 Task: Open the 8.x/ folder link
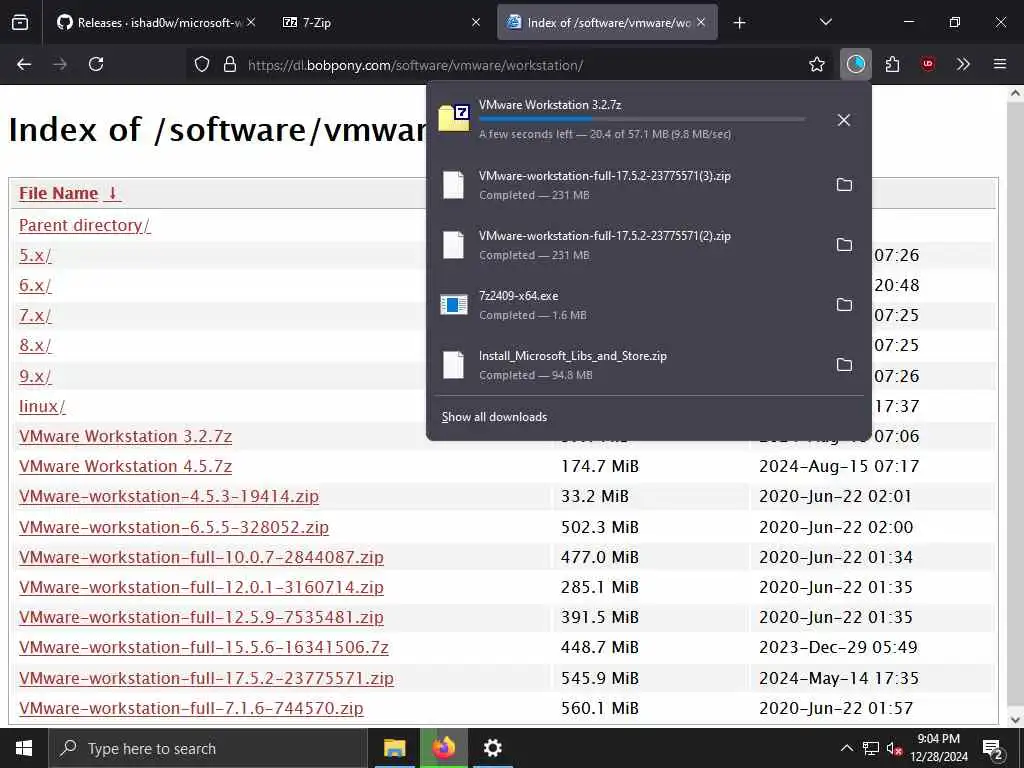(35, 345)
